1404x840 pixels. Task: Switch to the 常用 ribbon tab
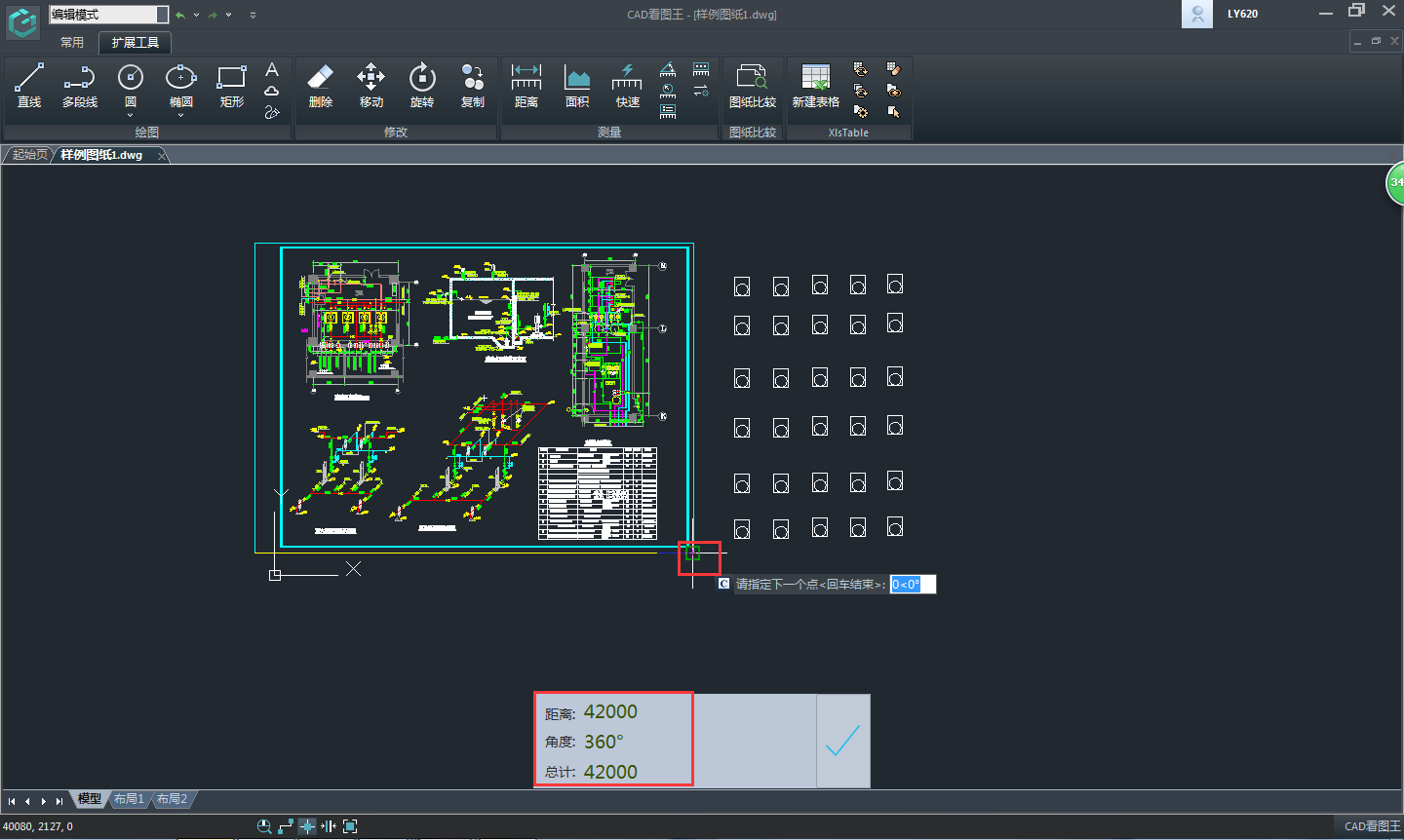pos(72,43)
